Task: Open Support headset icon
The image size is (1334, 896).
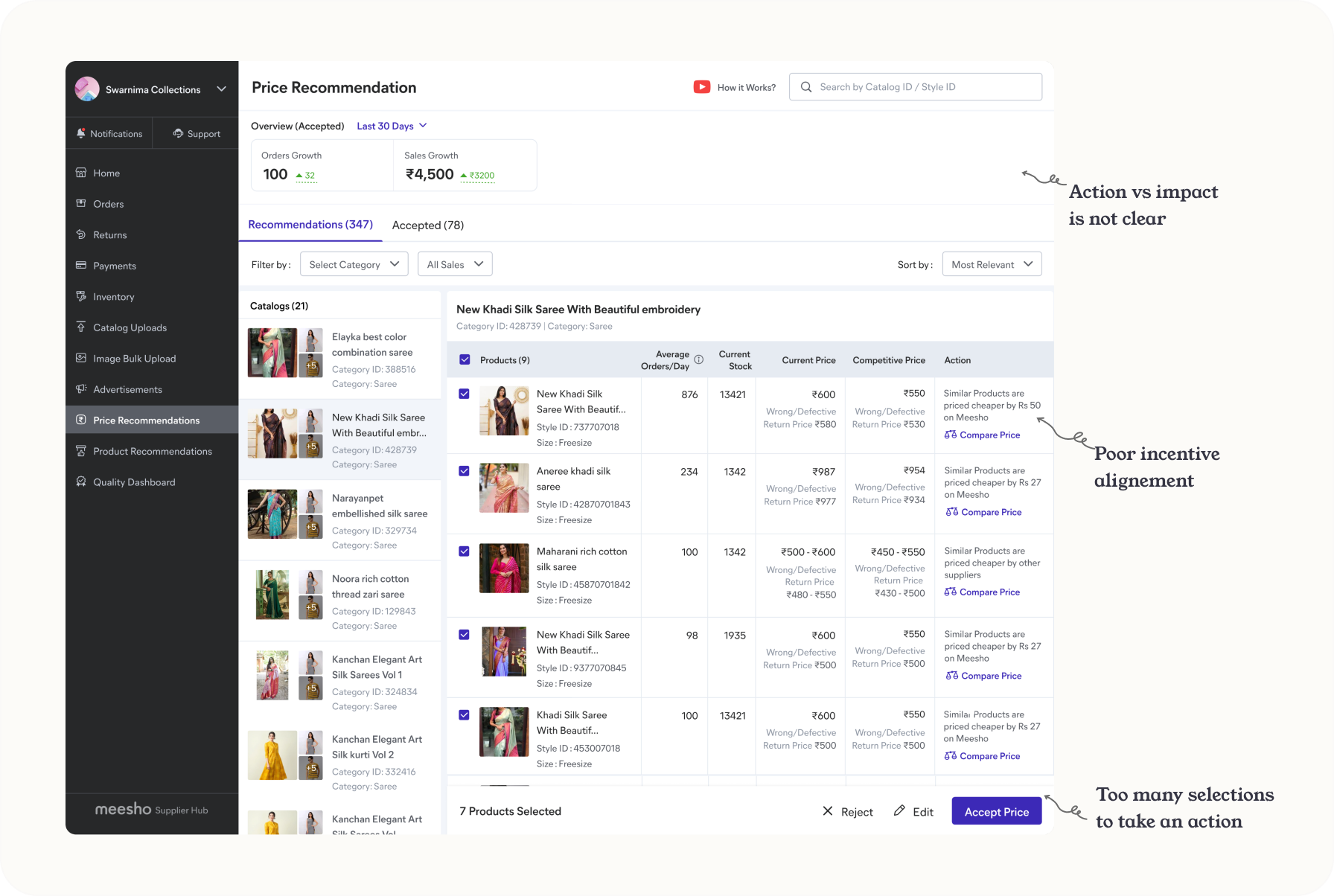Action: tap(178, 133)
